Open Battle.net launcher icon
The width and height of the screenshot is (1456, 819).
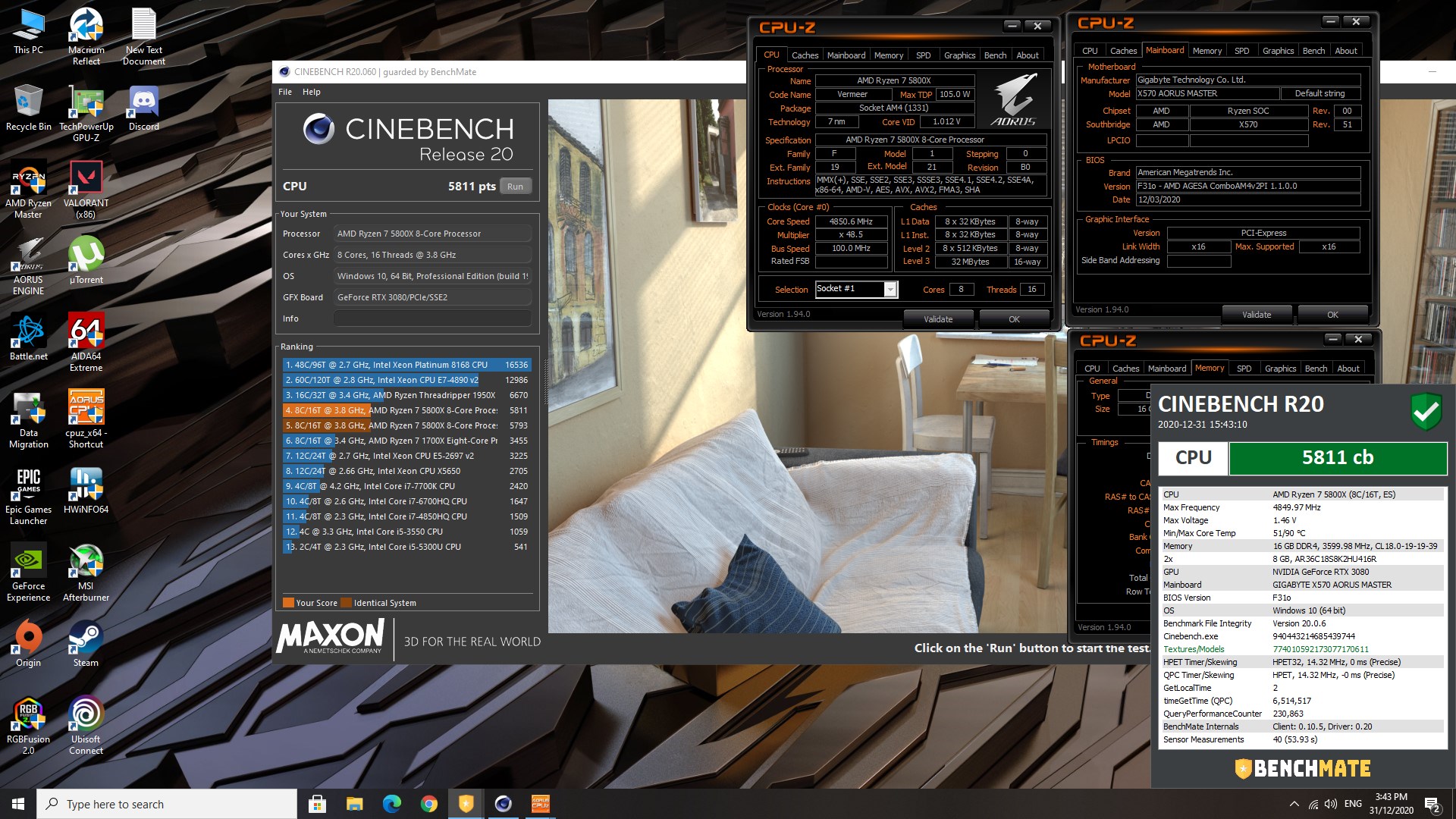click(29, 338)
